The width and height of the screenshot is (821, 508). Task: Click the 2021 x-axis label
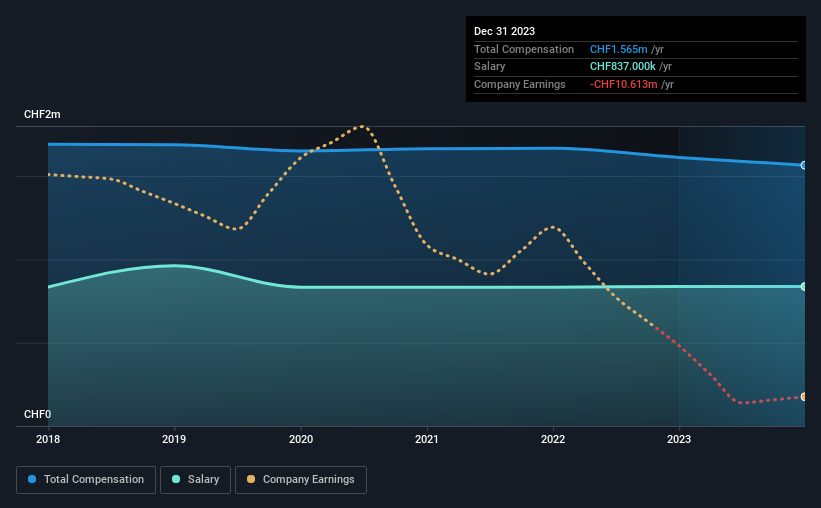pos(427,439)
